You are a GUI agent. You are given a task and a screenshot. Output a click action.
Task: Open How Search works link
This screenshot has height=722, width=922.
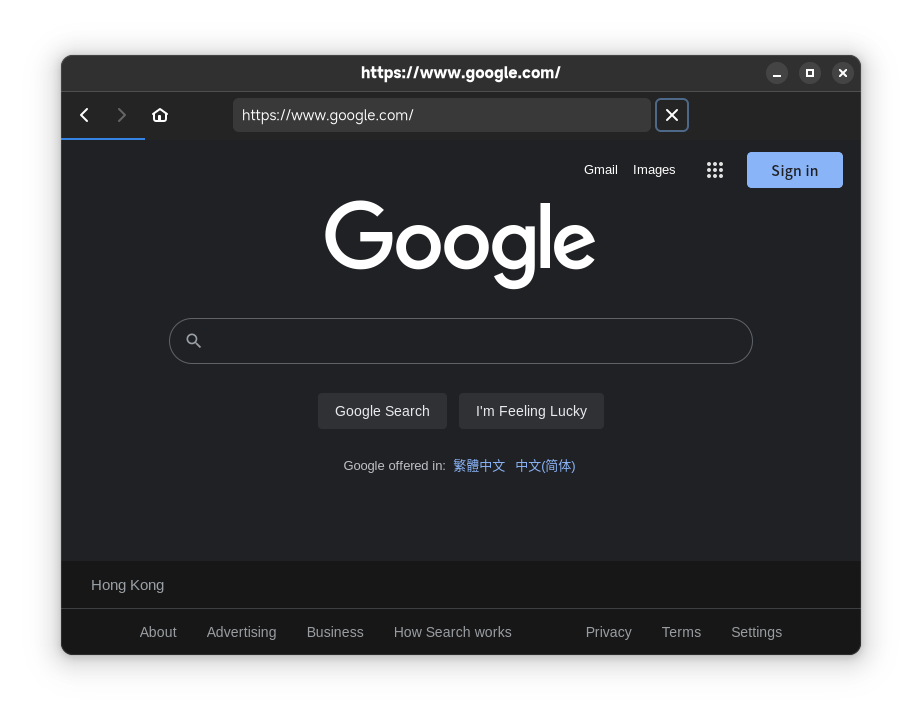tap(452, 632)
